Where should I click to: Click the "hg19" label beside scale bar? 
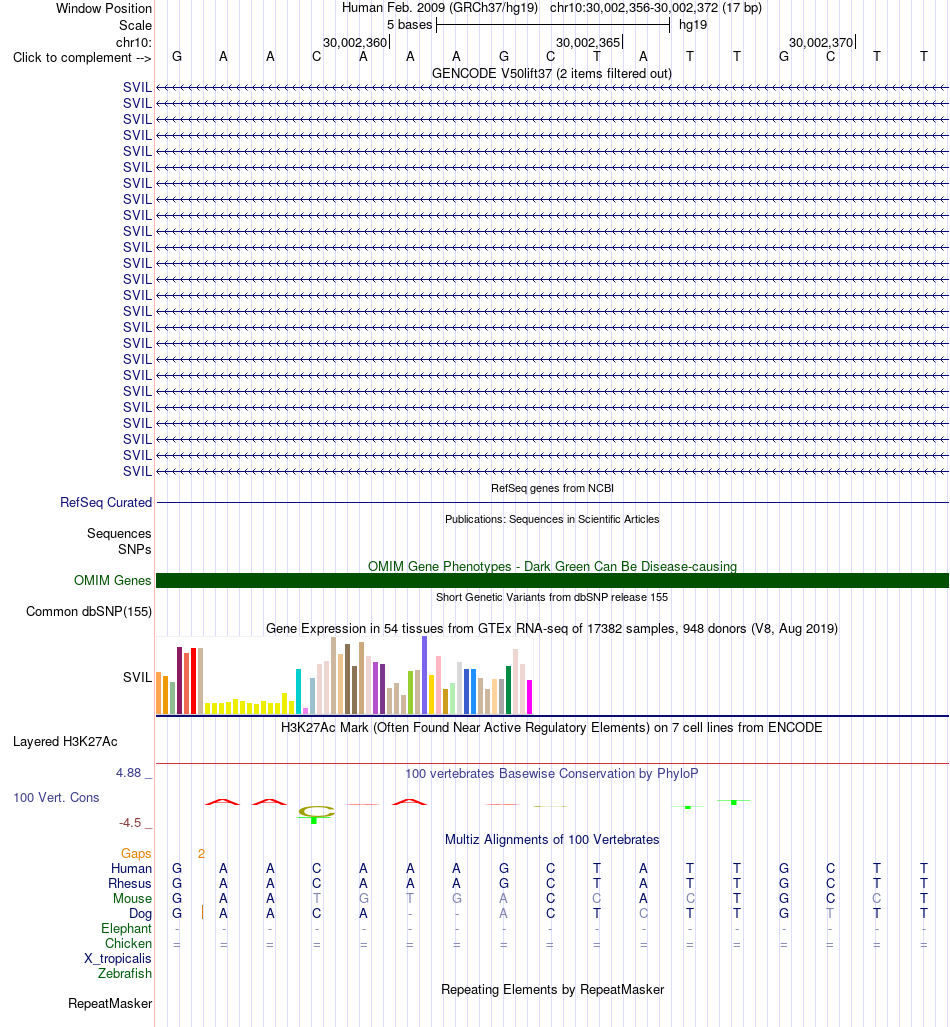(693, 25)
